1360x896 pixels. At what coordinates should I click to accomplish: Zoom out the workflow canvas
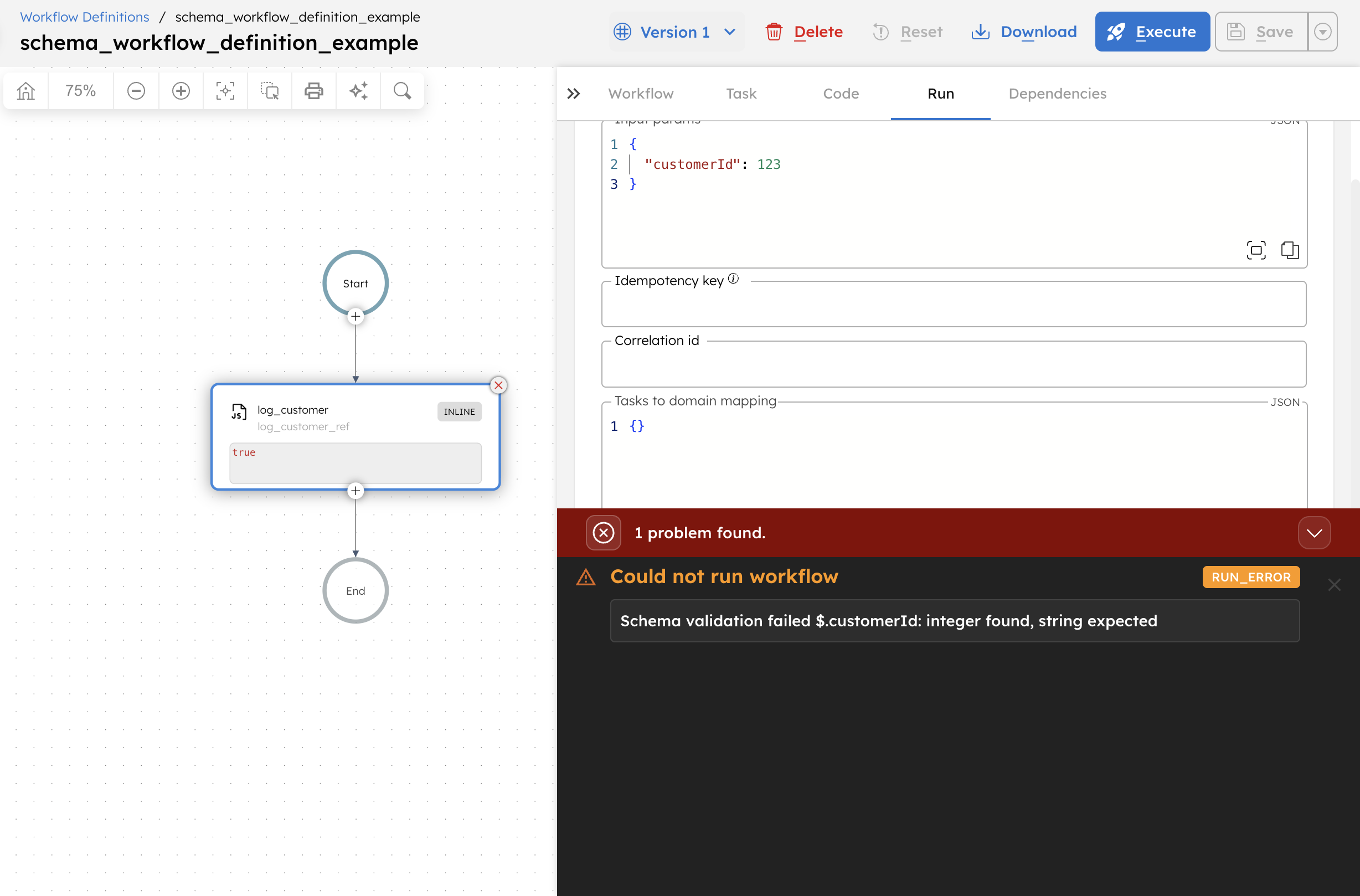pyautogui.click(x=136, y=90)
